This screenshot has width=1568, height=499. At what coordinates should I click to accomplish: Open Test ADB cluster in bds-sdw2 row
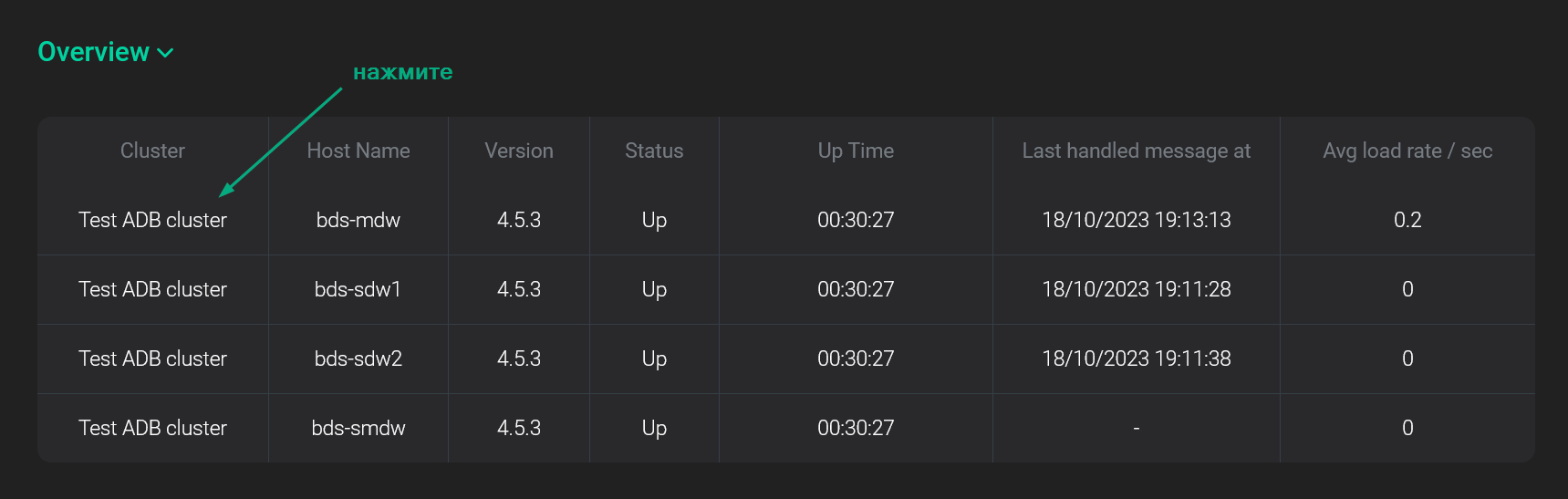pos(152,359)
